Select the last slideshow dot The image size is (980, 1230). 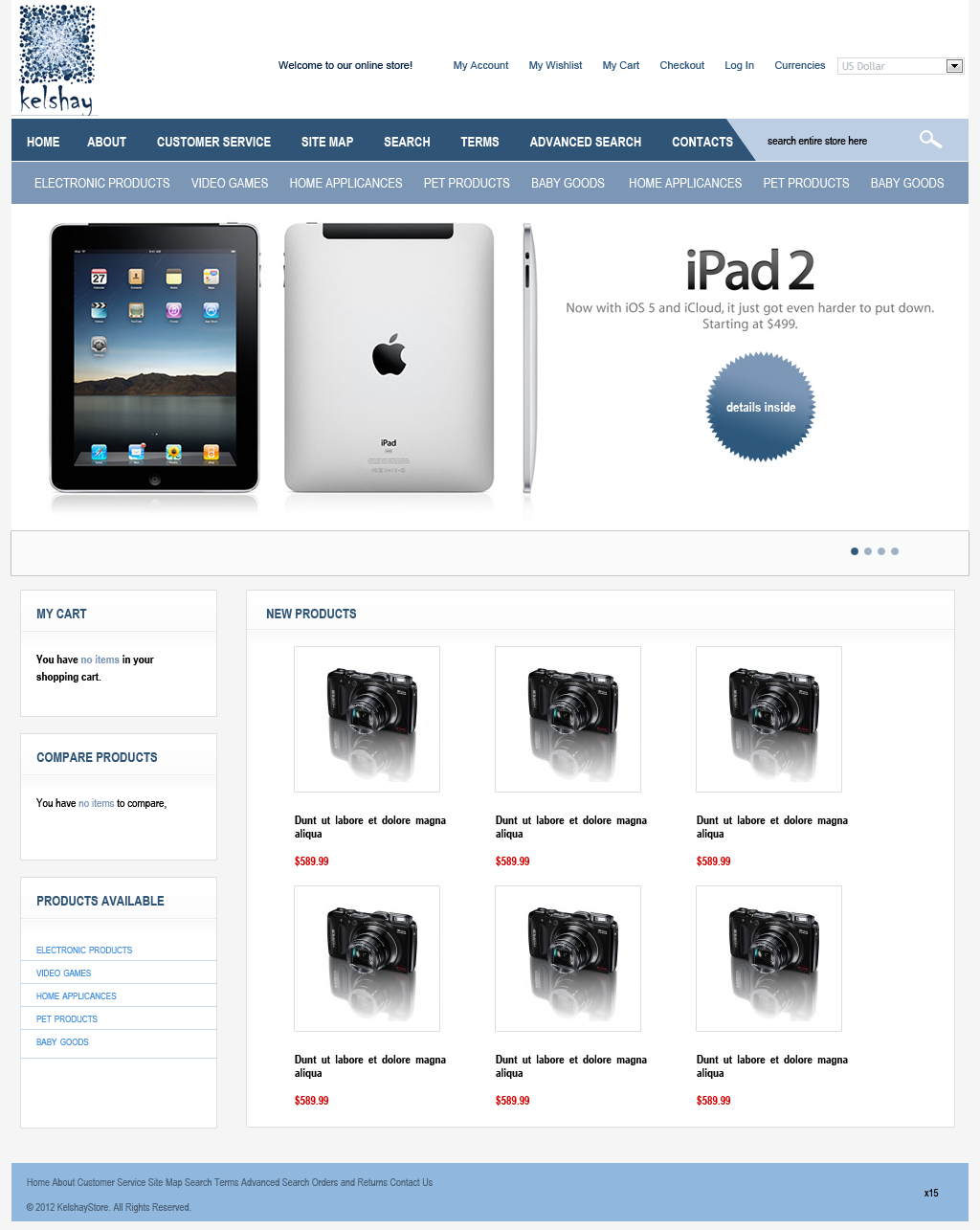895,551
